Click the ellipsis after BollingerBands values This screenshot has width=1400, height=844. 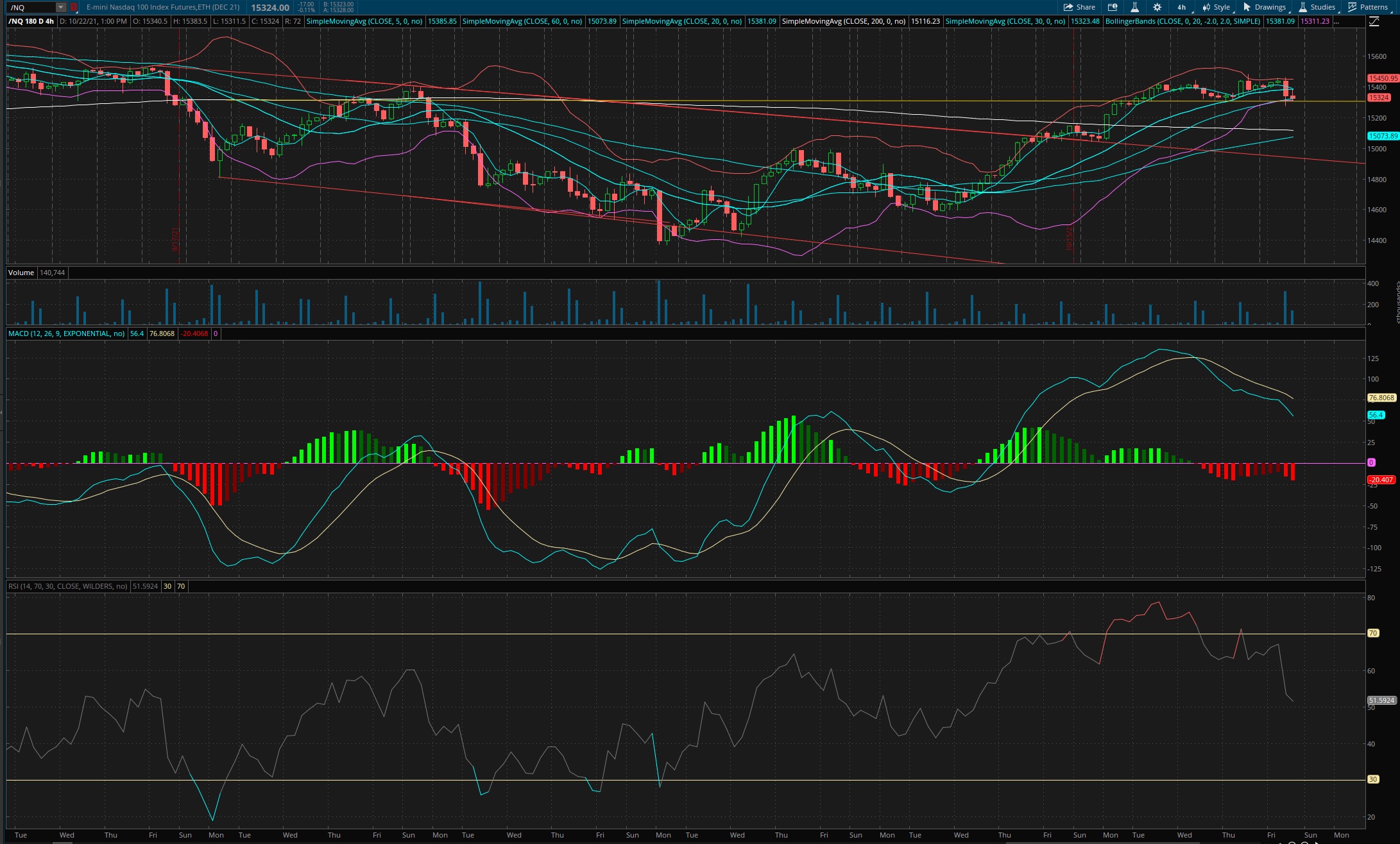tap(1336, 21)
